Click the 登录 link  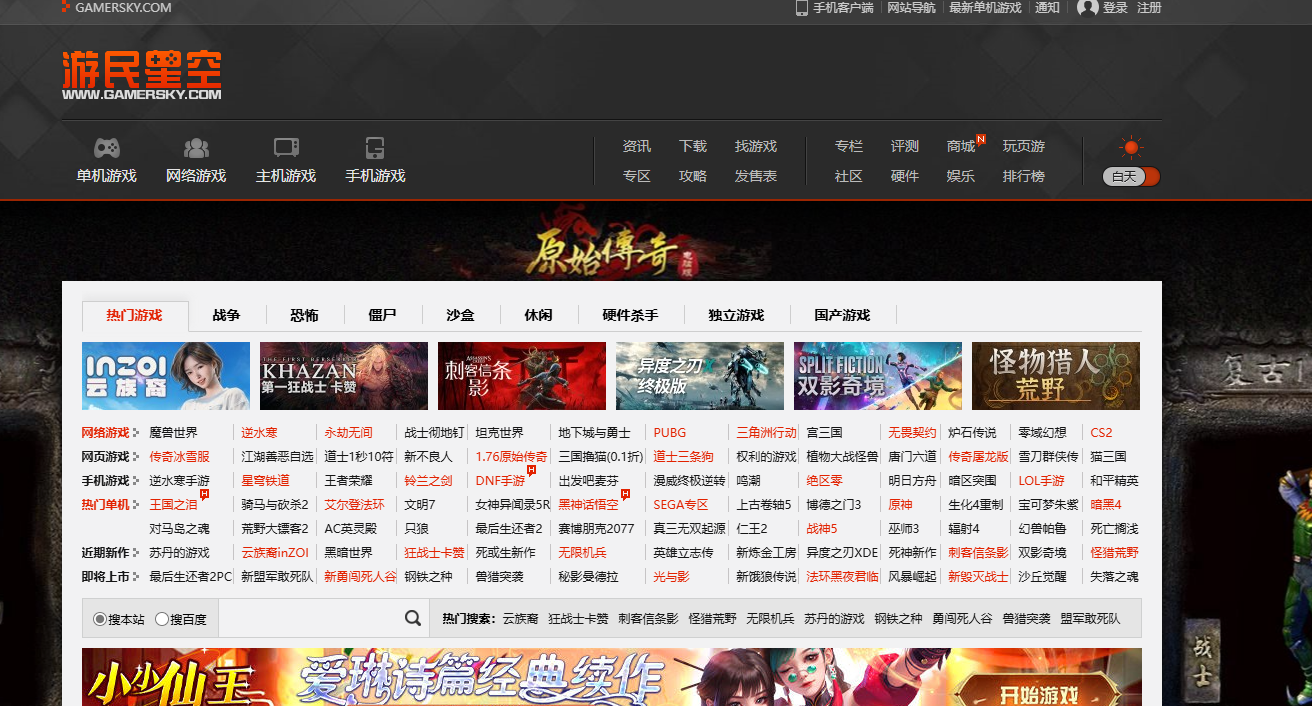[x=1116, y=8]
